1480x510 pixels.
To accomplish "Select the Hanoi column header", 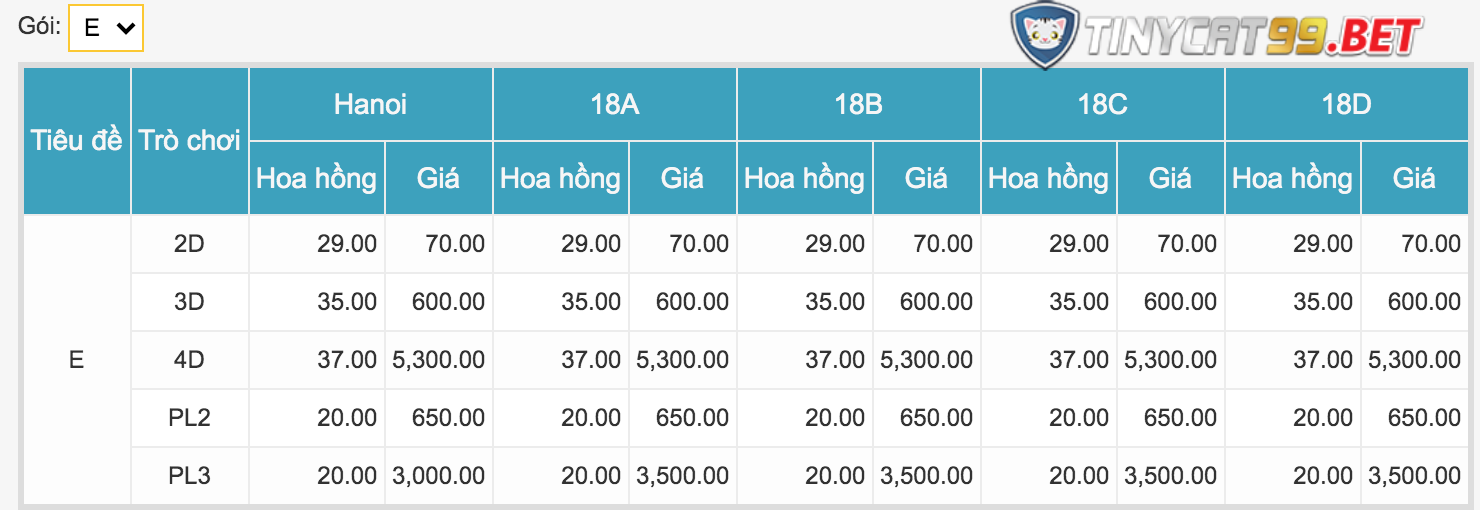I will coord(371,104).
